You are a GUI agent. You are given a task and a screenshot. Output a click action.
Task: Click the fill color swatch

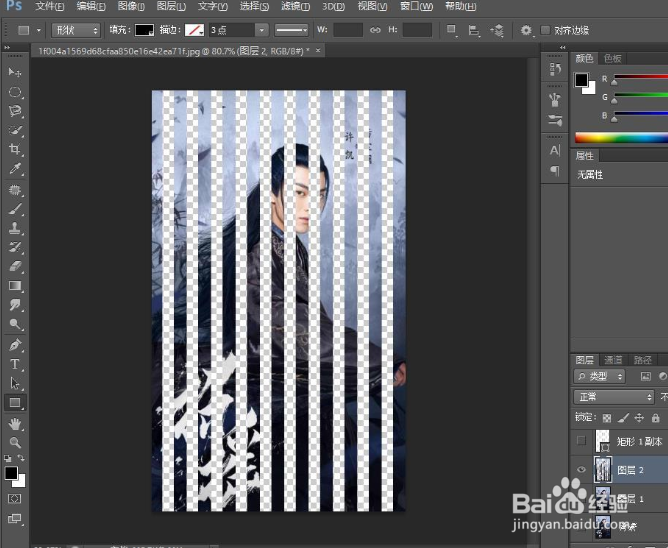(x=144, y=30)
